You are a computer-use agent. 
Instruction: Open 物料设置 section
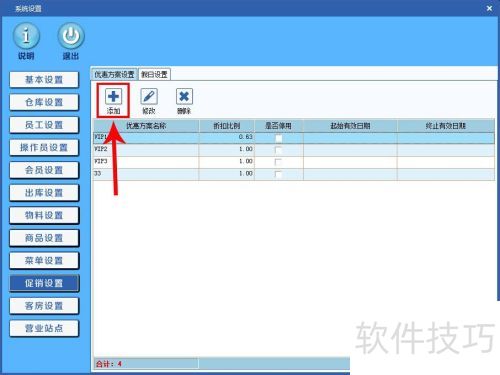coord(44,215)
